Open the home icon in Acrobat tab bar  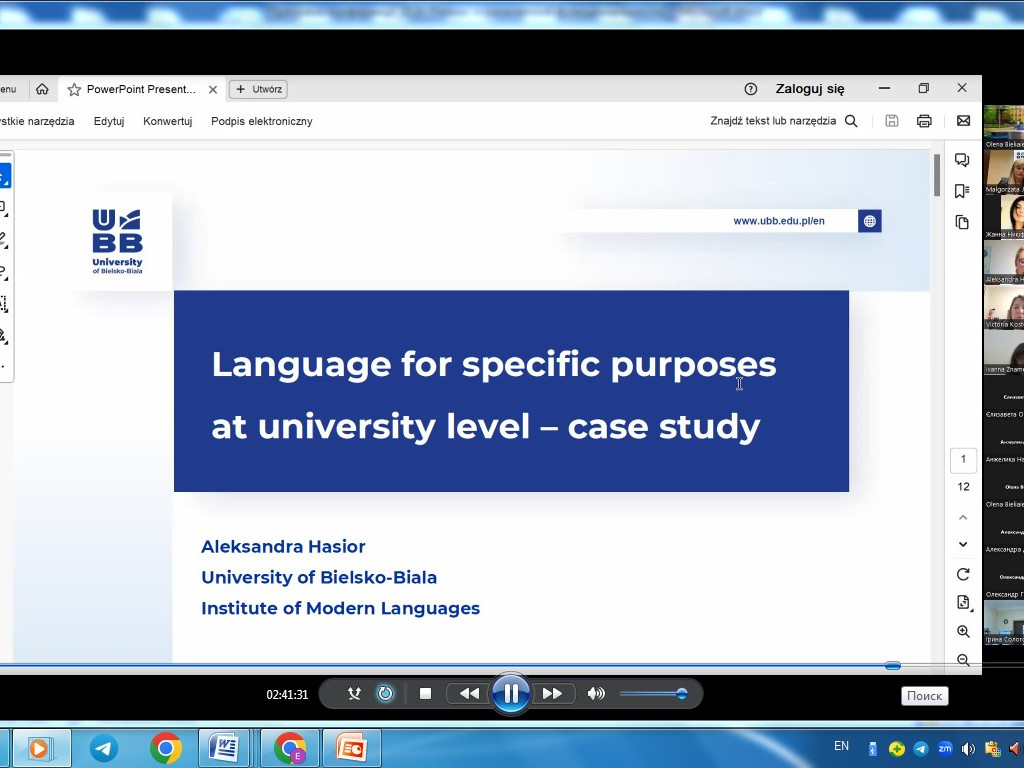[42, 89]
